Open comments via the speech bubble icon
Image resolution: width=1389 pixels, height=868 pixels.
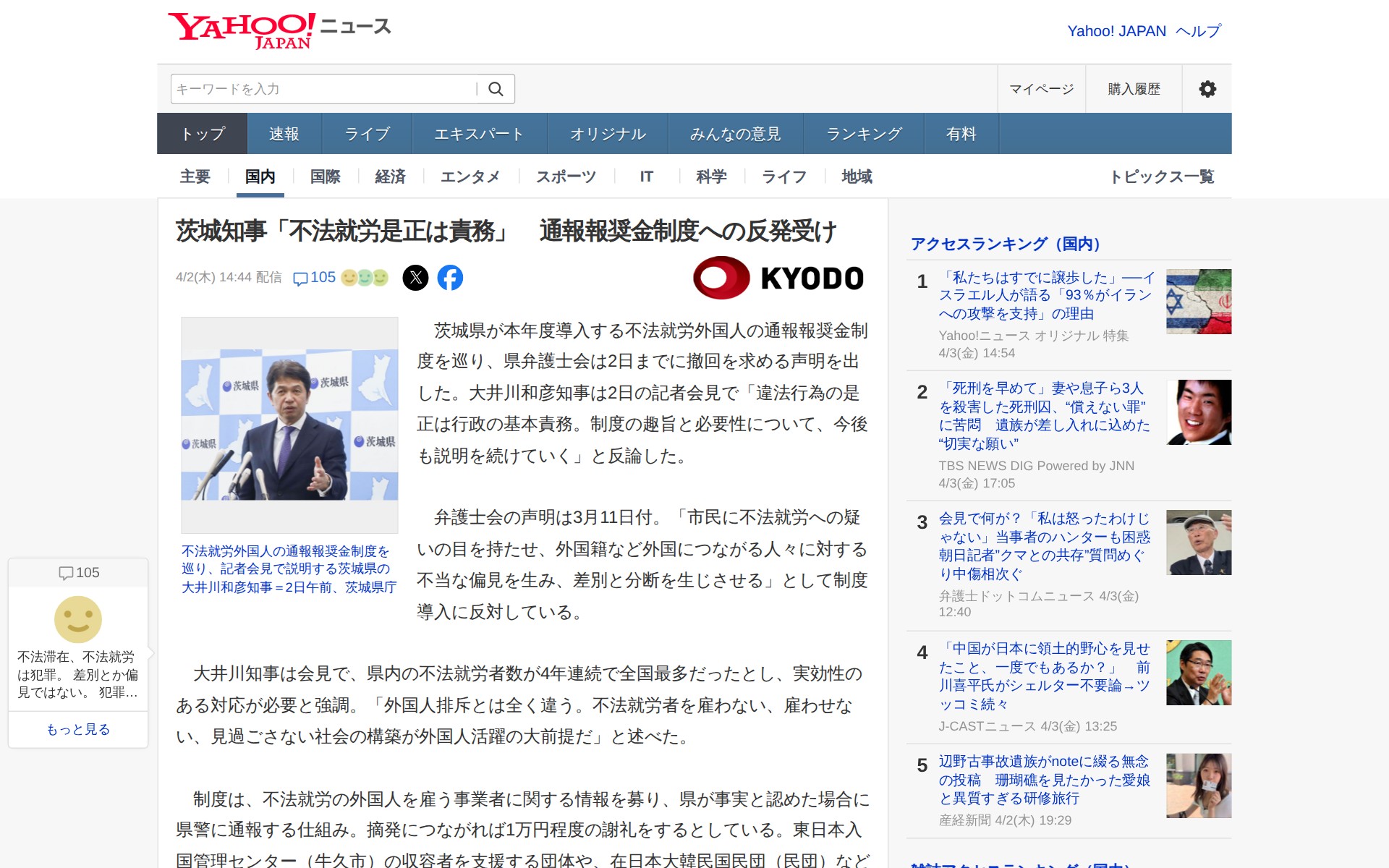pos(301,278)
